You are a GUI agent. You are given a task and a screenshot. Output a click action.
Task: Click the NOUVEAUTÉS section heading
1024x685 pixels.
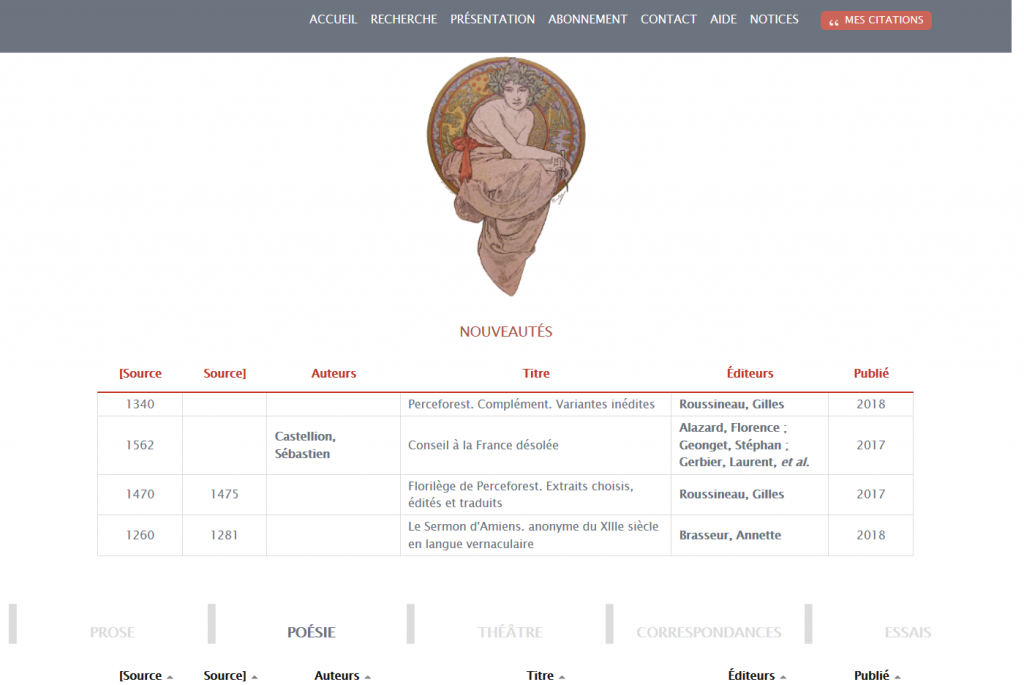[506, 332]
